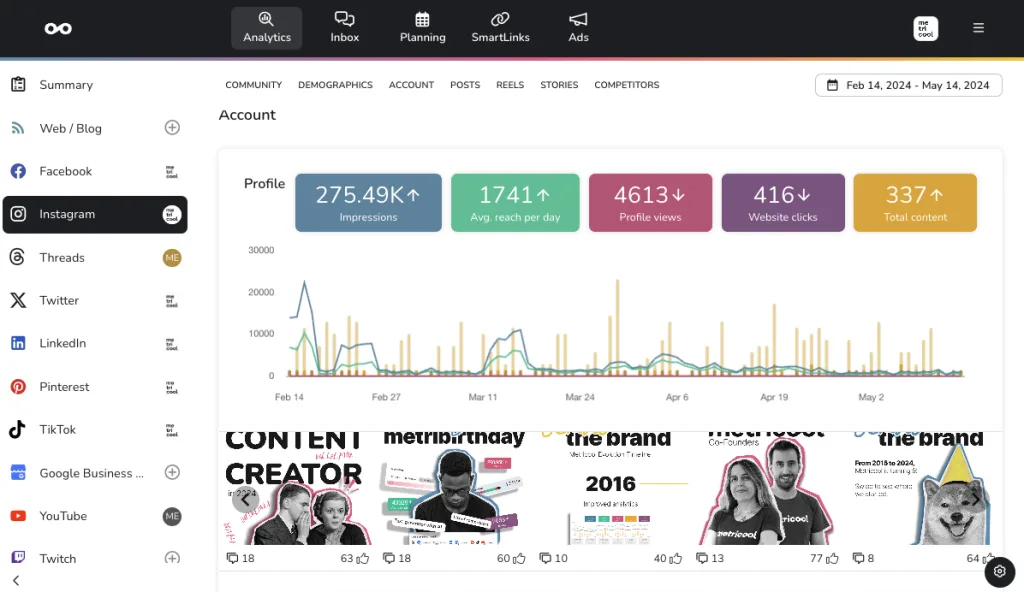Open the Inbox section
The height and width of the screenshot is (592, 1024).
344,28
